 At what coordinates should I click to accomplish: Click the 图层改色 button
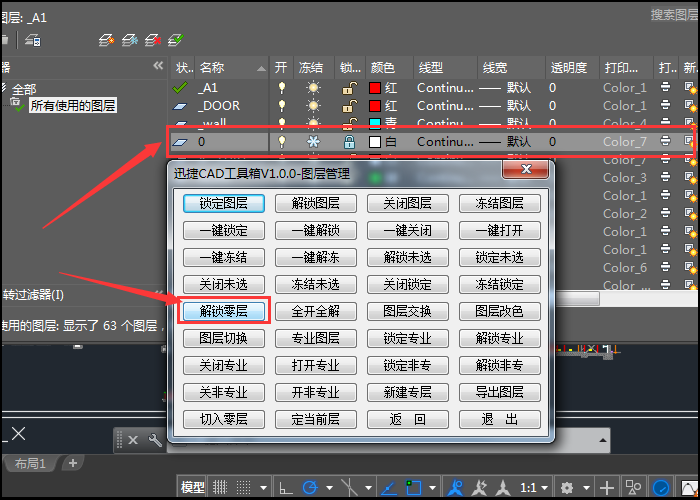click(x=500, y=311)
